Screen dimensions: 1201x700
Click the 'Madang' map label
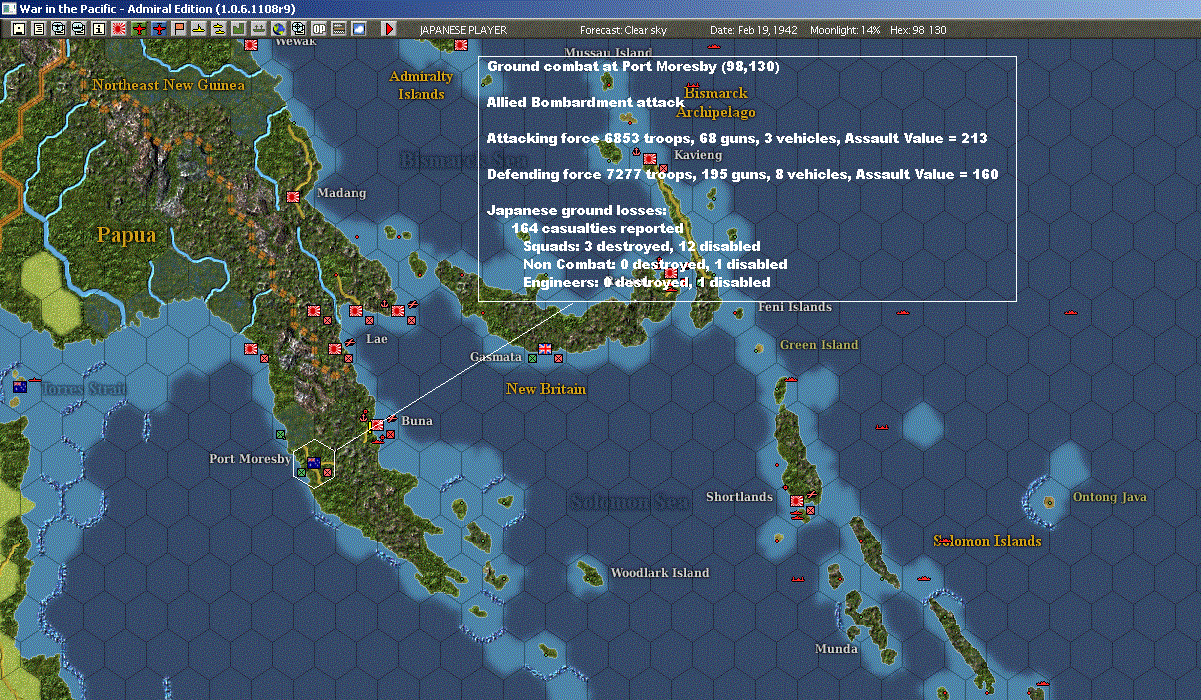341,193
